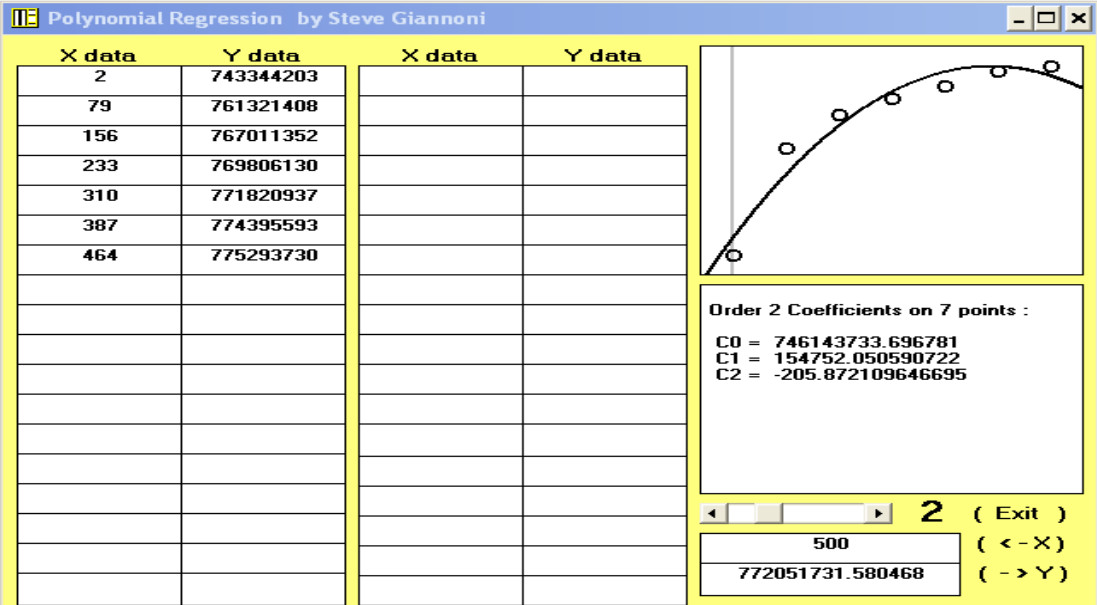Click the scrollbar left arrow for order

713,513
